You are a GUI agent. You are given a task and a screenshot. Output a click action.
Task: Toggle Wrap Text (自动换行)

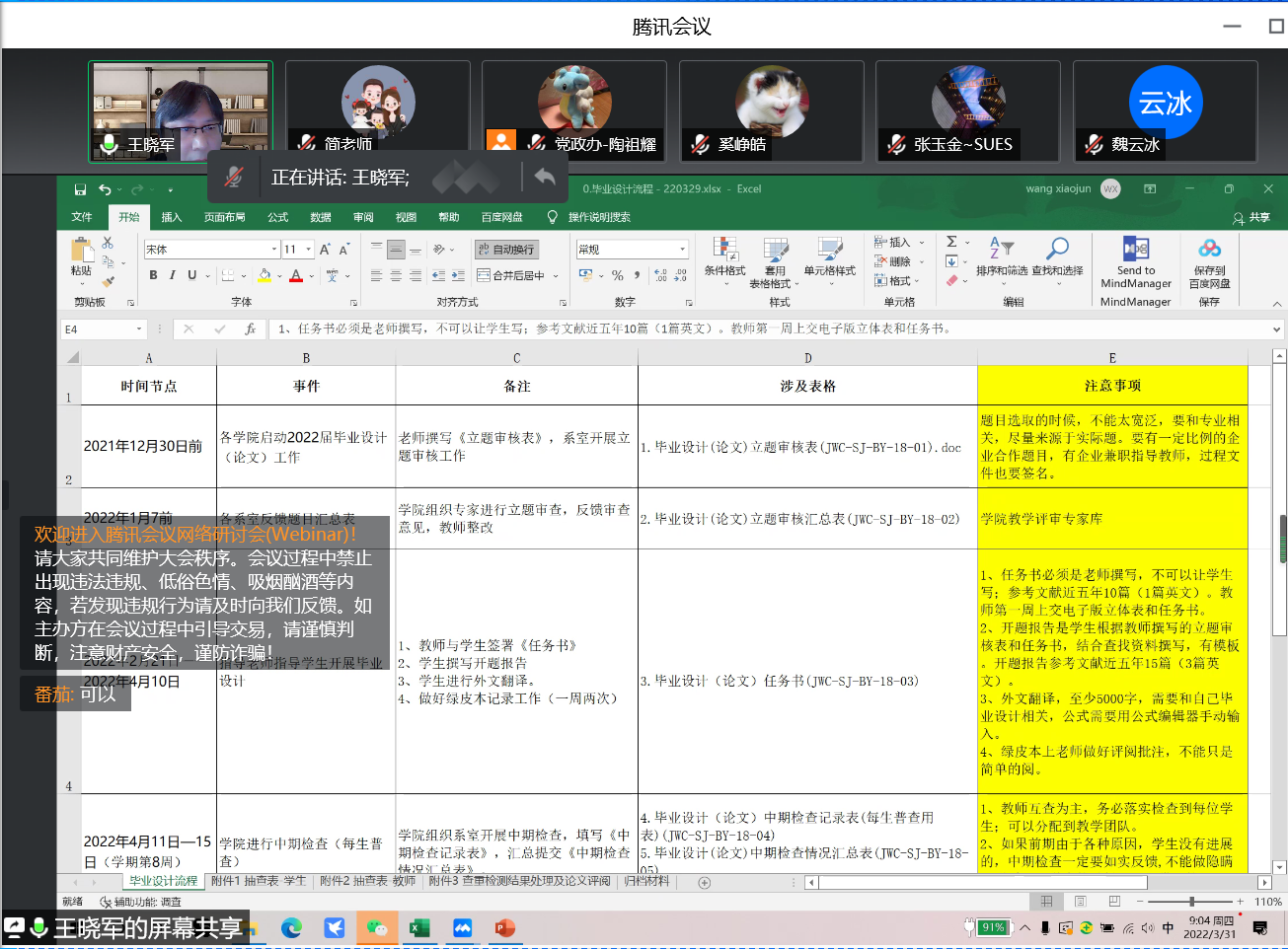click(506, 250)
